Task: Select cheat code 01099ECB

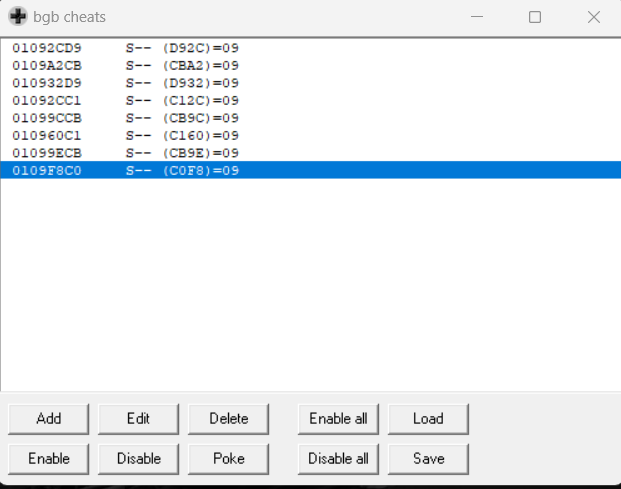Action: (x=47, y=153)
